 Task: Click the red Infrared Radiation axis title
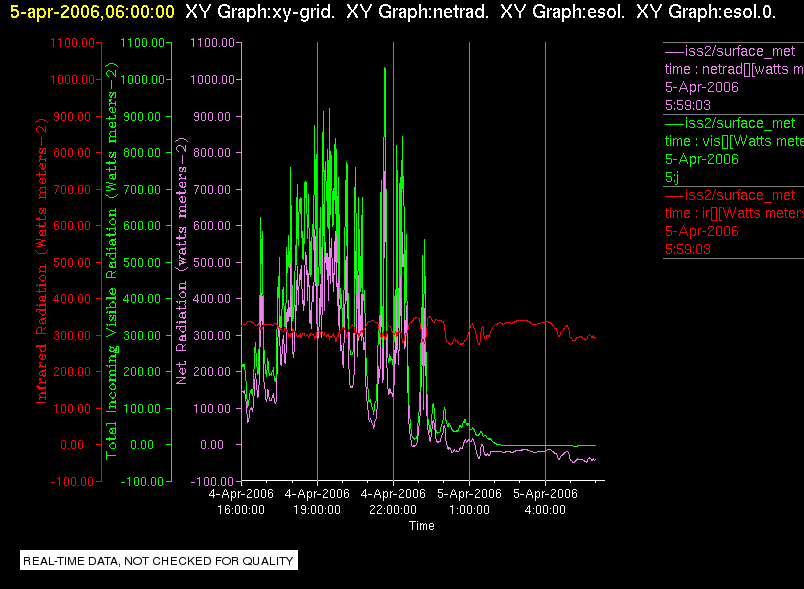(42, 261)
